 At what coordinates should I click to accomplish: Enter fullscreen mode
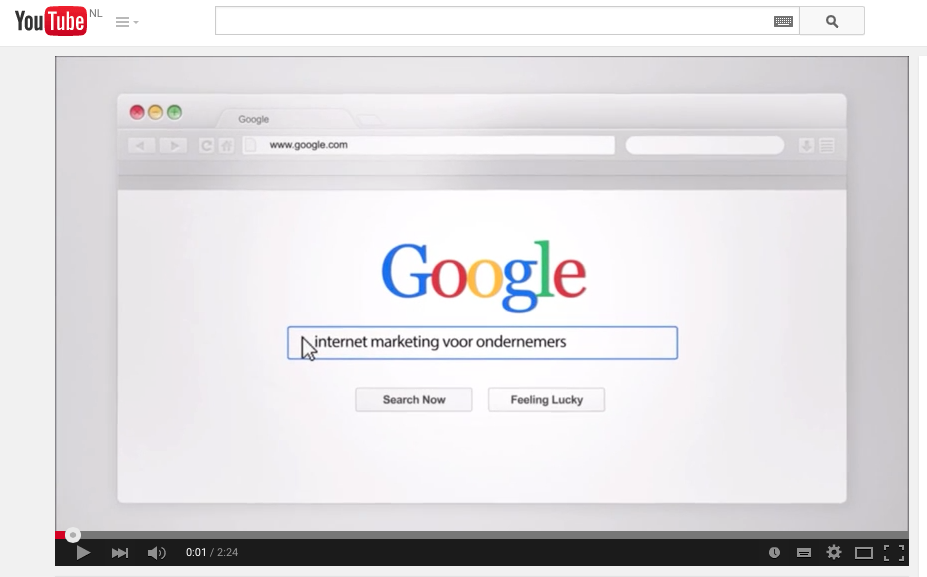(x=894, y=553)
